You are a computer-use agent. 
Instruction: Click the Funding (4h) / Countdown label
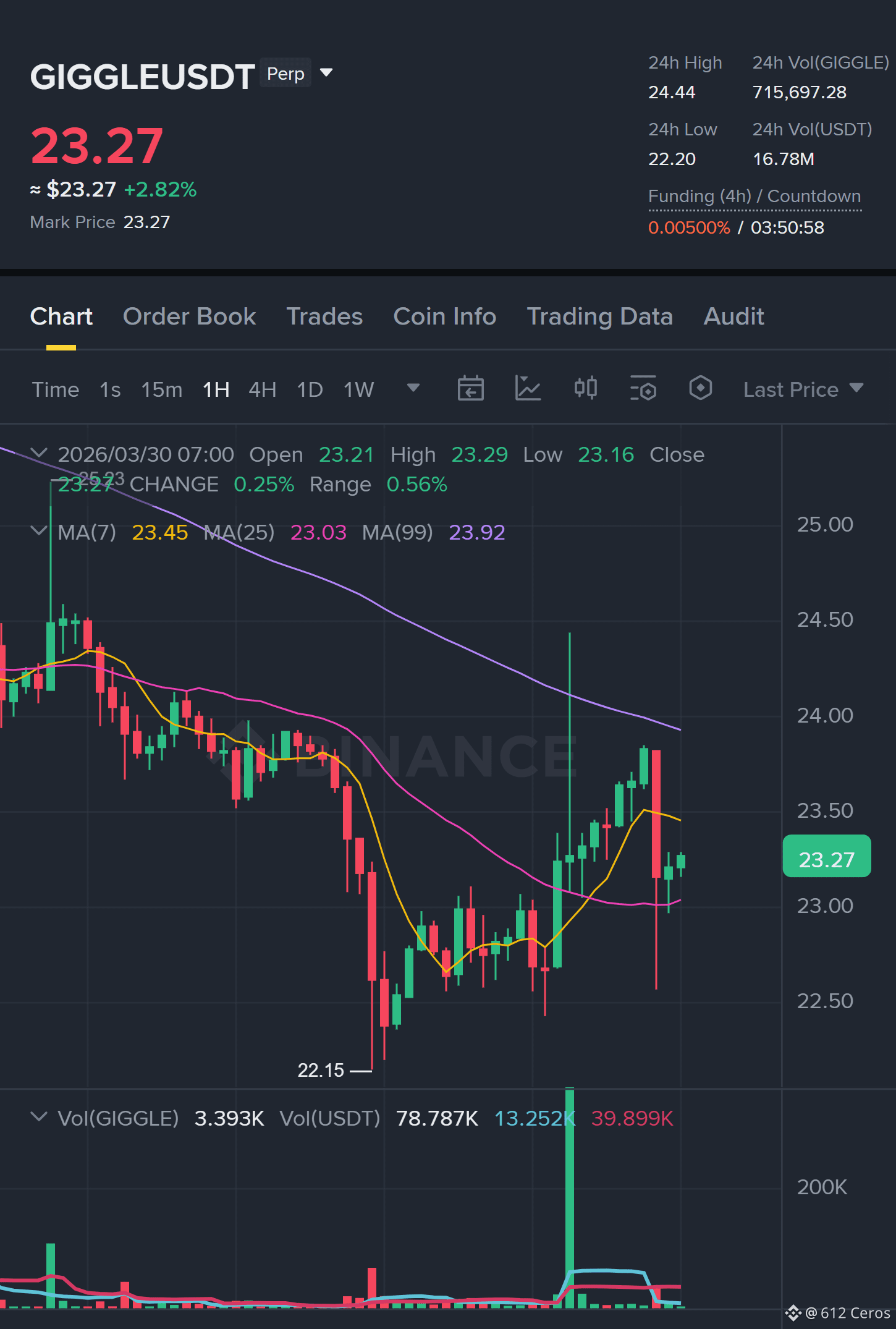point(754,197)
